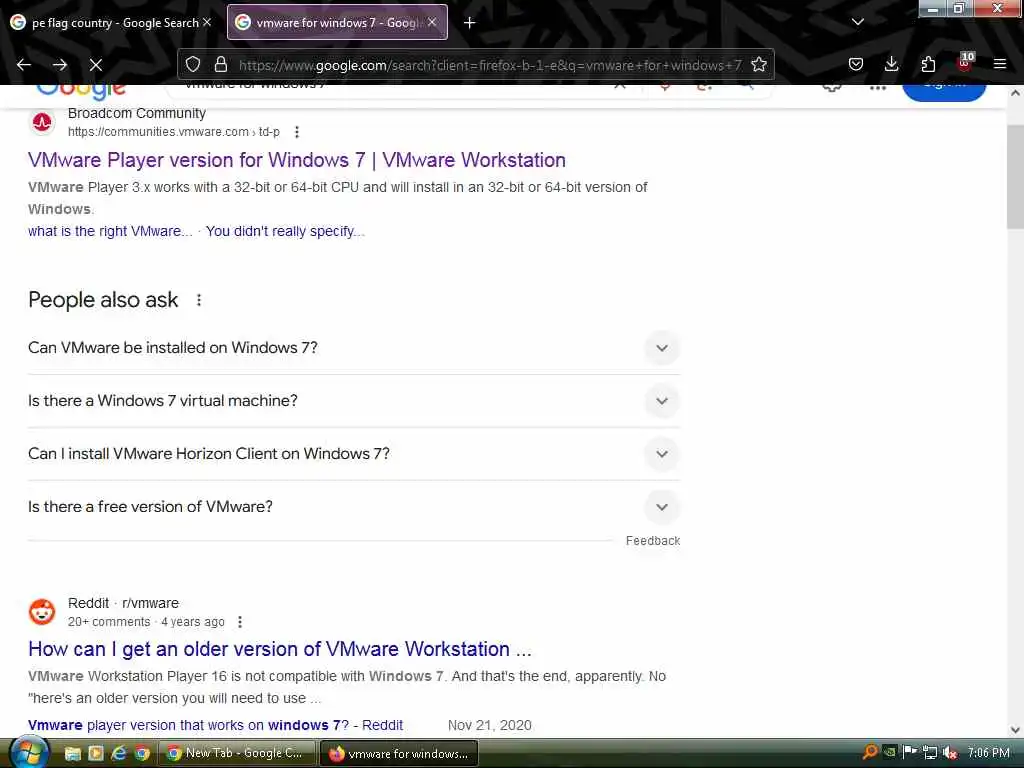Launch Chrome from quick launch icon

click(x=142, y=754)
